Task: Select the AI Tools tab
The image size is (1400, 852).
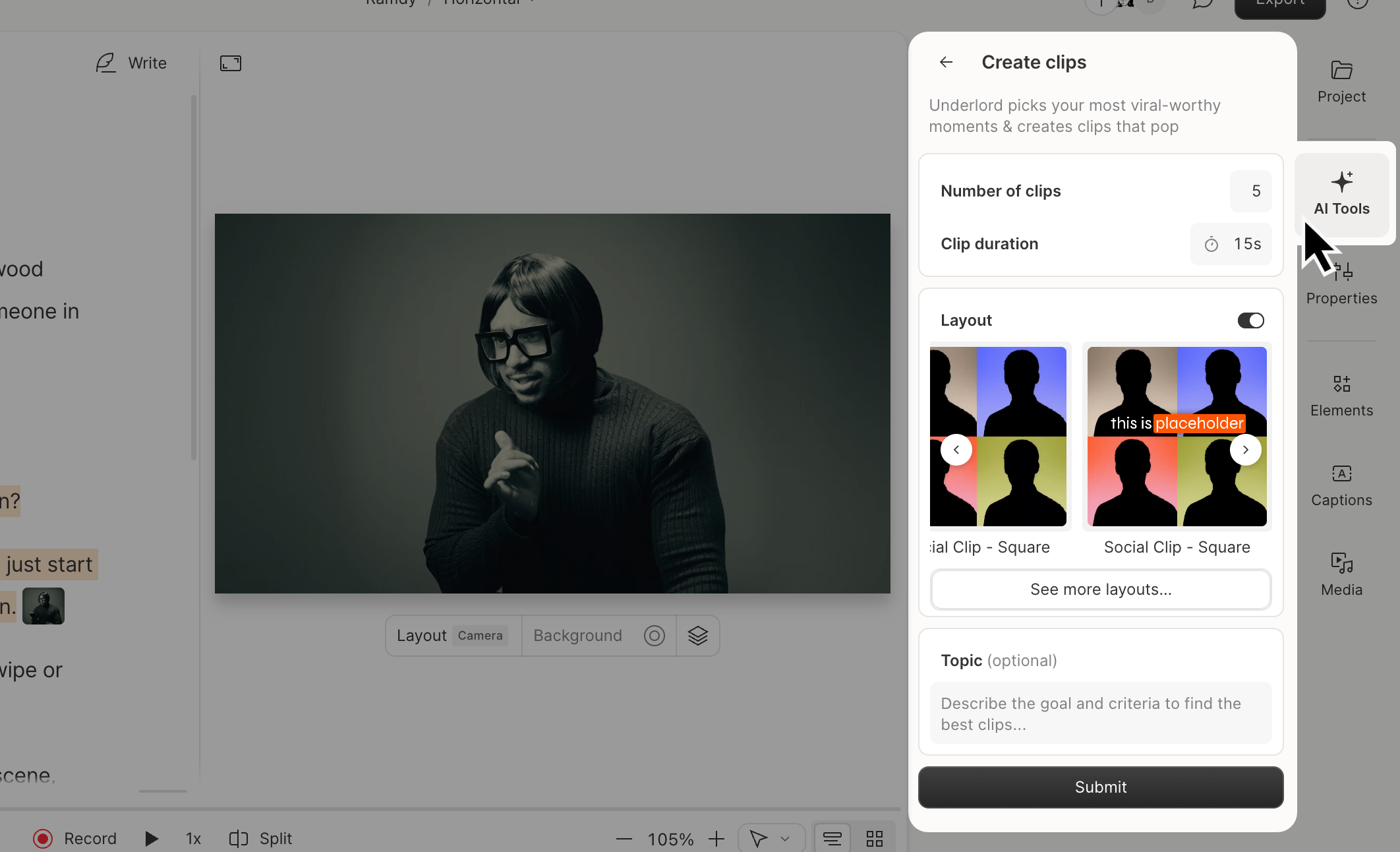Action: (1341, 194)
